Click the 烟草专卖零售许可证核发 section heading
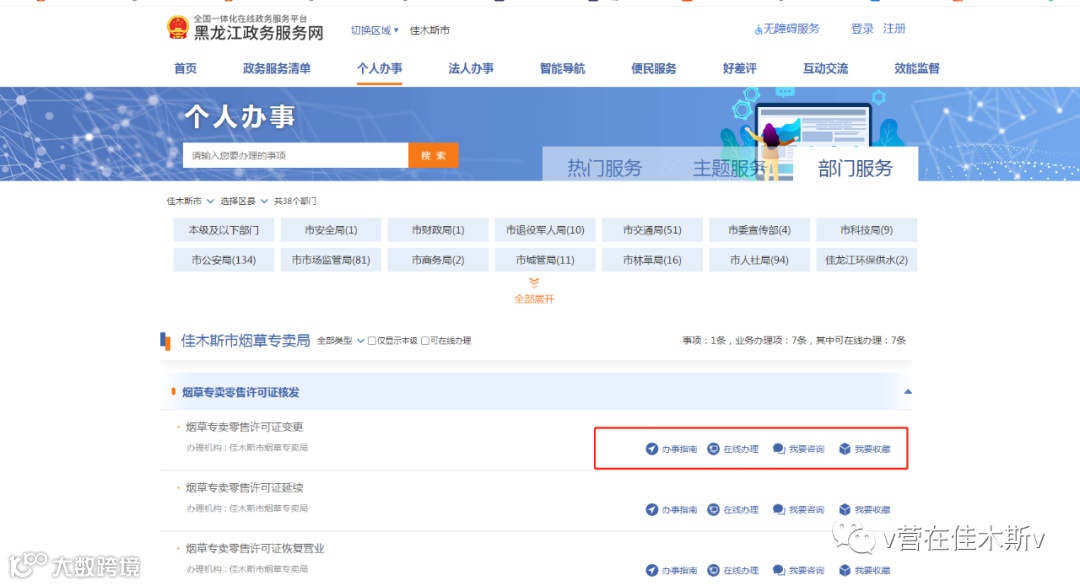The image size is (1080, 586). pyautogui.click(x=240, y=392)
